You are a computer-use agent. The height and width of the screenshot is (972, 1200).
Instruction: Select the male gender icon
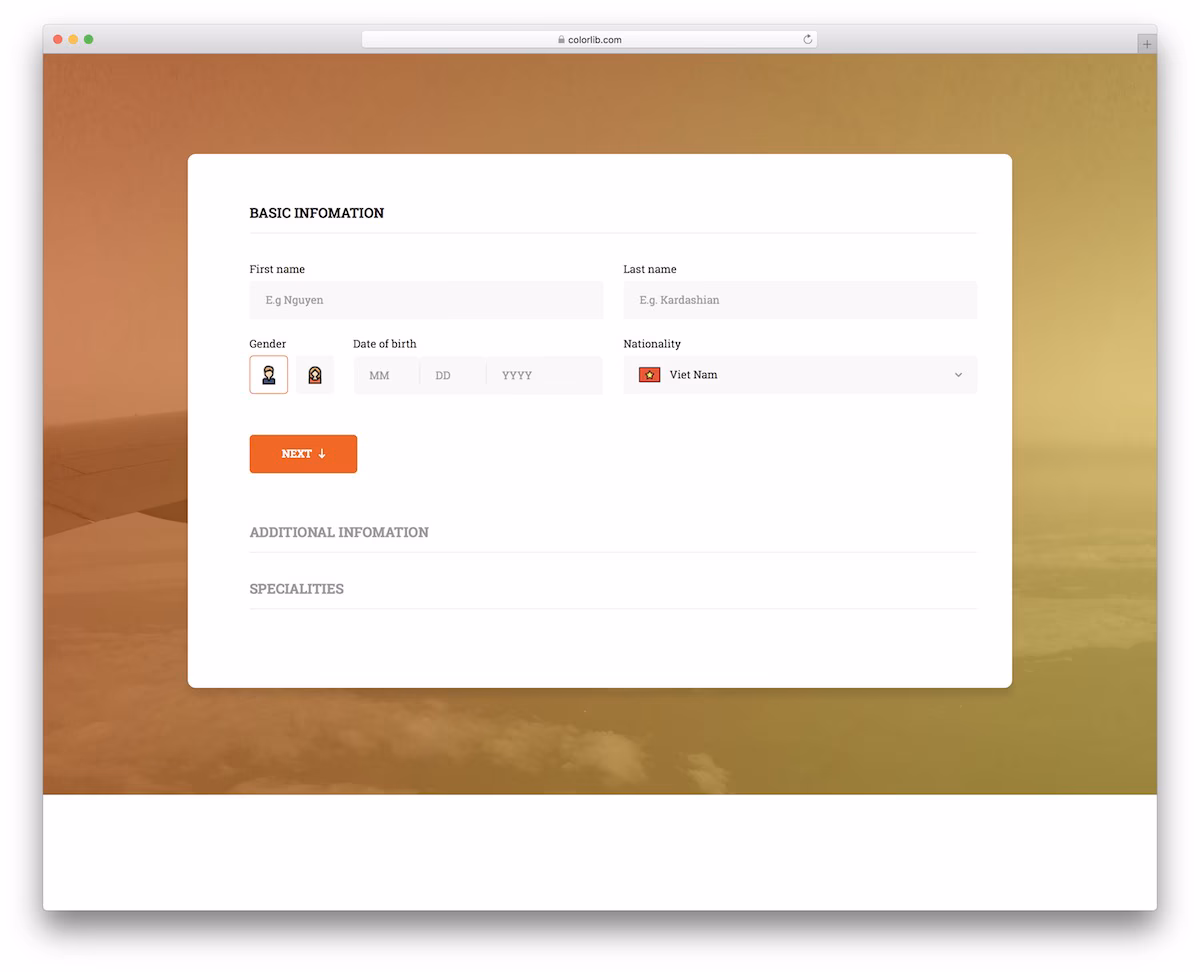coord(268,375)
